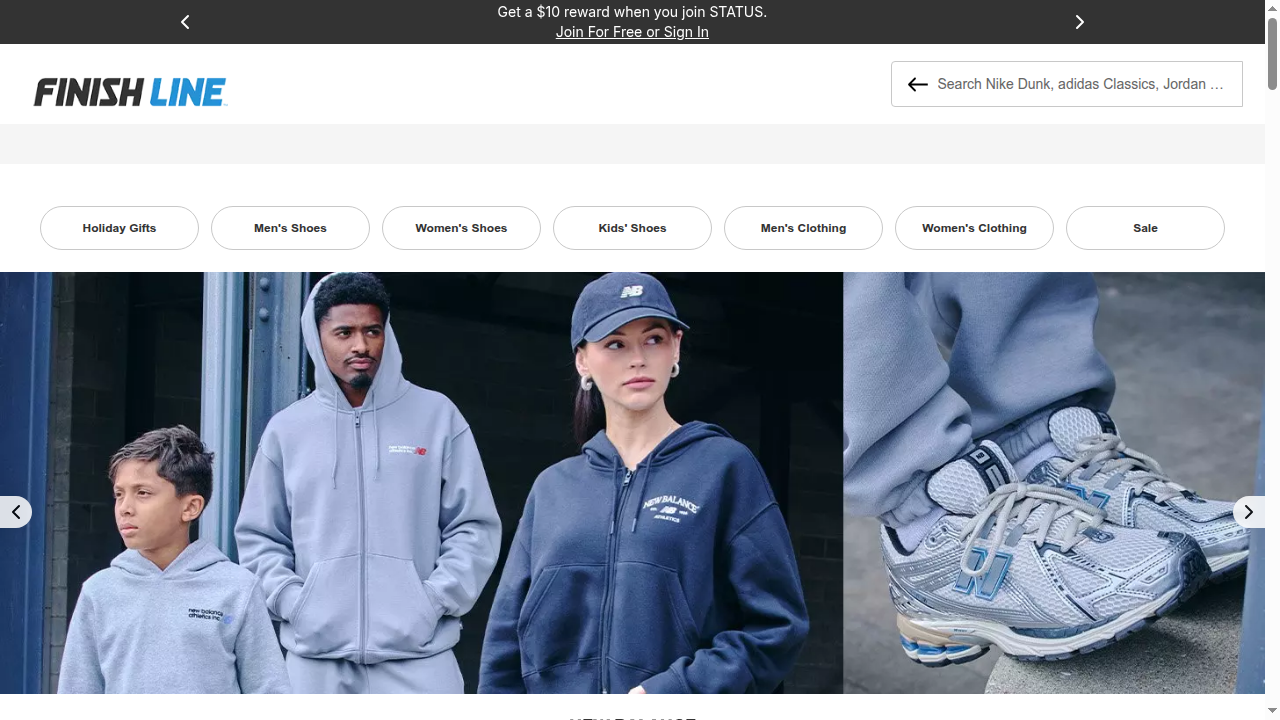Advance the carousel with the next arrow
The height and width of the screenshot is (720, 1280).
point(1248,512)
